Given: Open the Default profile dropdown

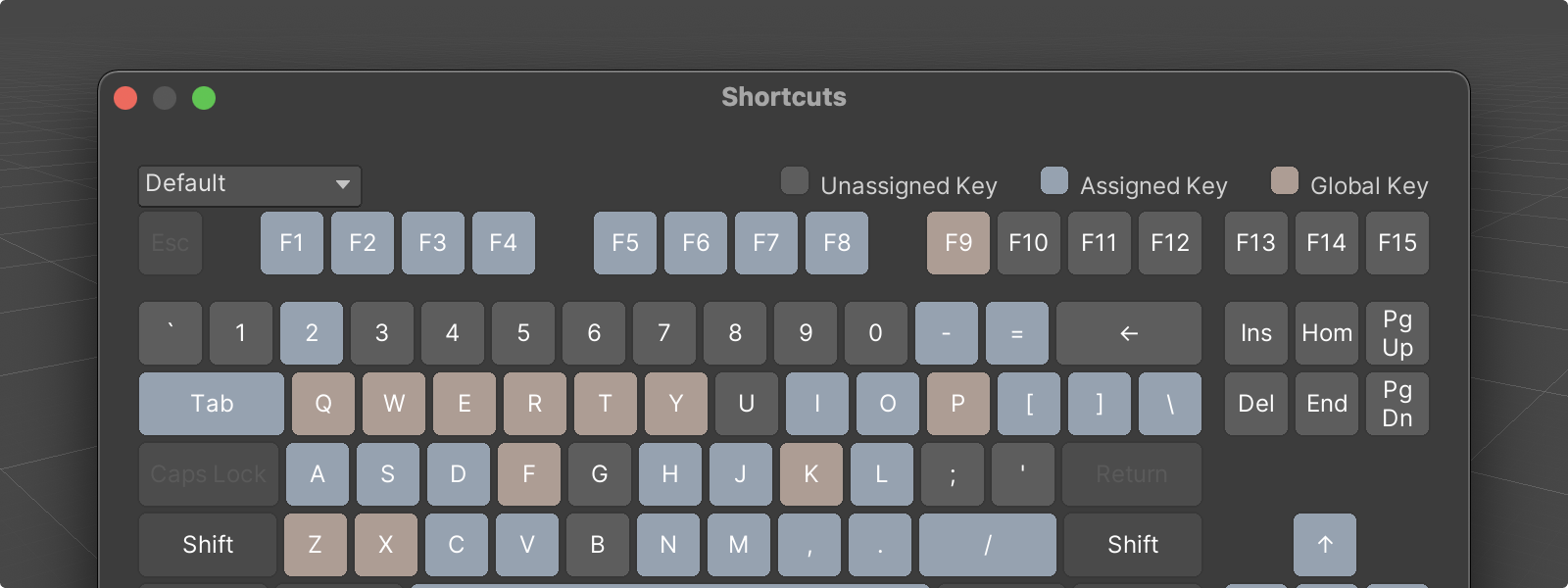Looking at the screenshot, I should pyautogui.click(x=250, y=185).
